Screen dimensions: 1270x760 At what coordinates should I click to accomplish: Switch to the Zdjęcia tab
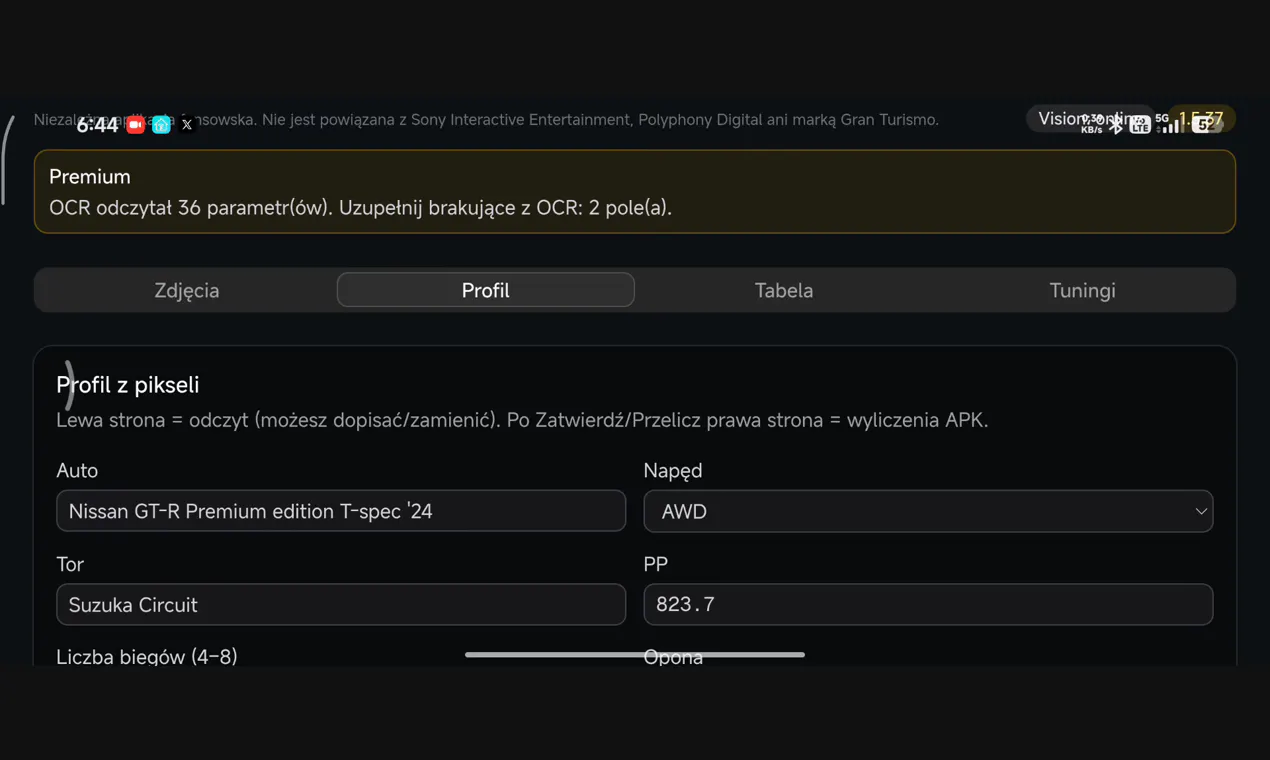[187, 290]
